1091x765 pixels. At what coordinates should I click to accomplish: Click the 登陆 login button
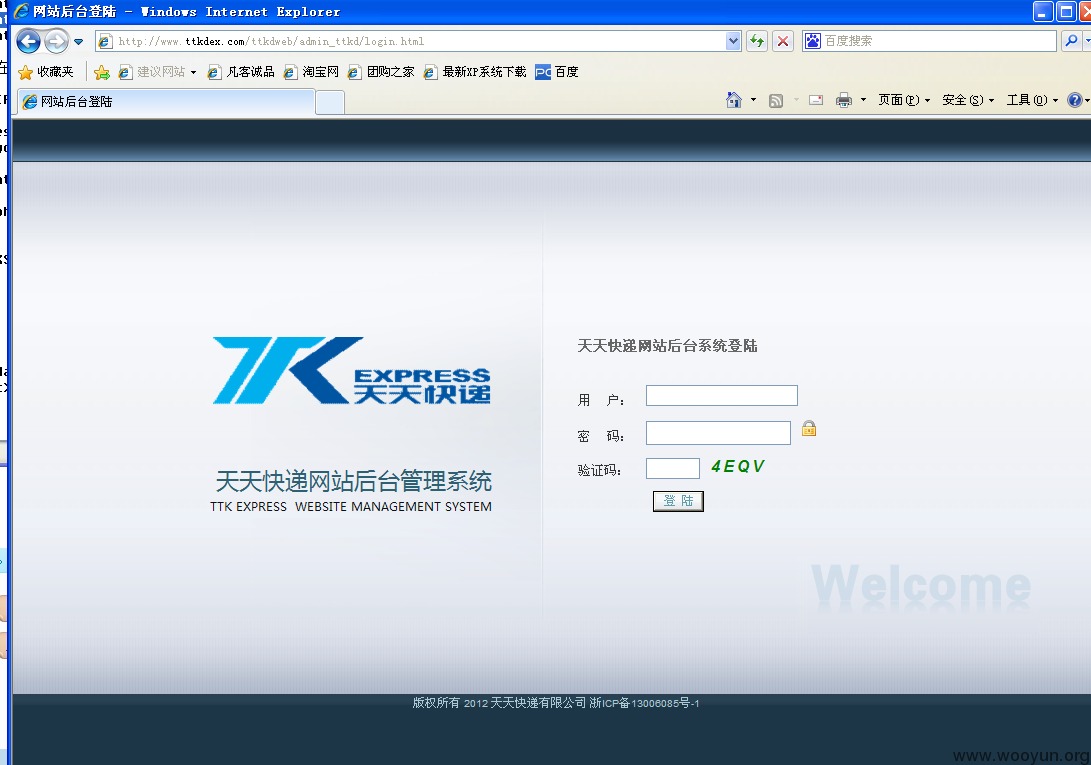678,501
